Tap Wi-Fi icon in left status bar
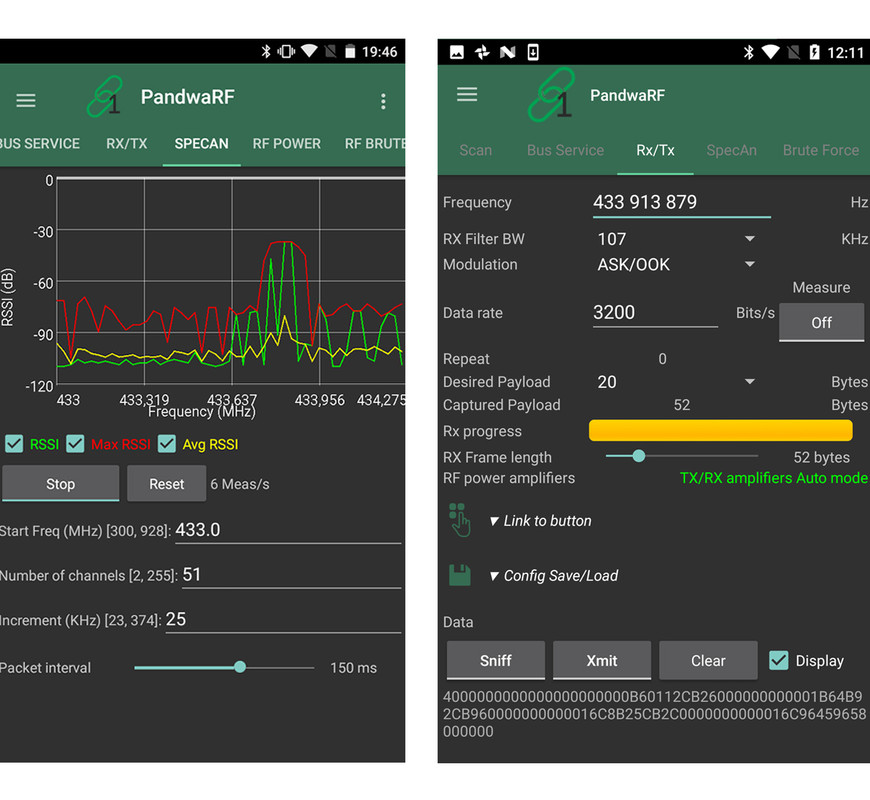This screenshot has width=870, height=800. pos(309,52)
